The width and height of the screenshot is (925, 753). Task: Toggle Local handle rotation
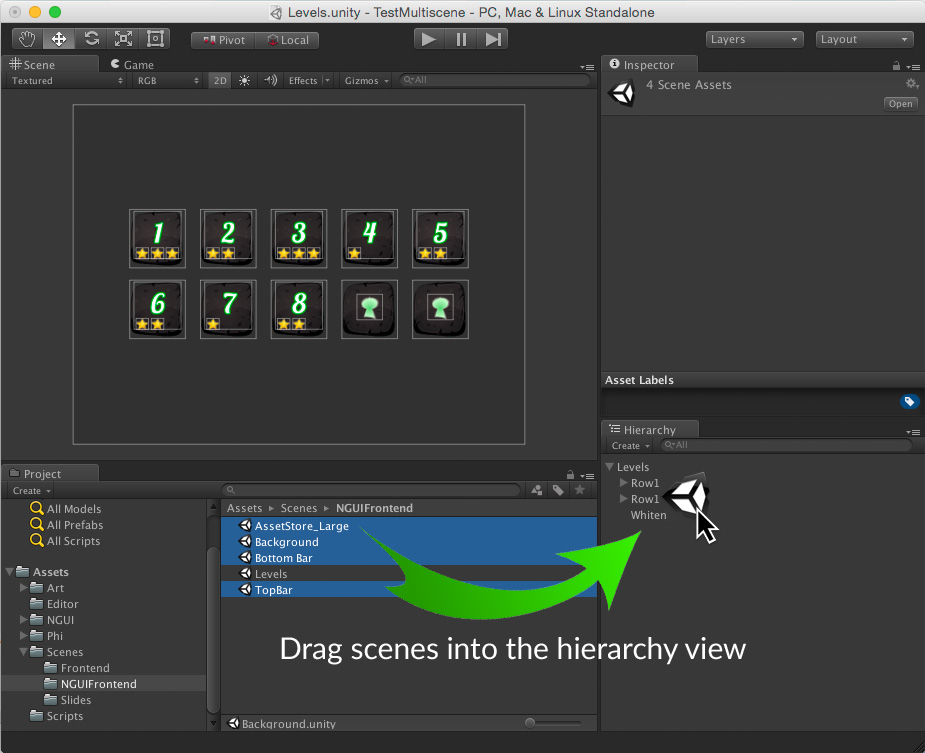[287, 40]
